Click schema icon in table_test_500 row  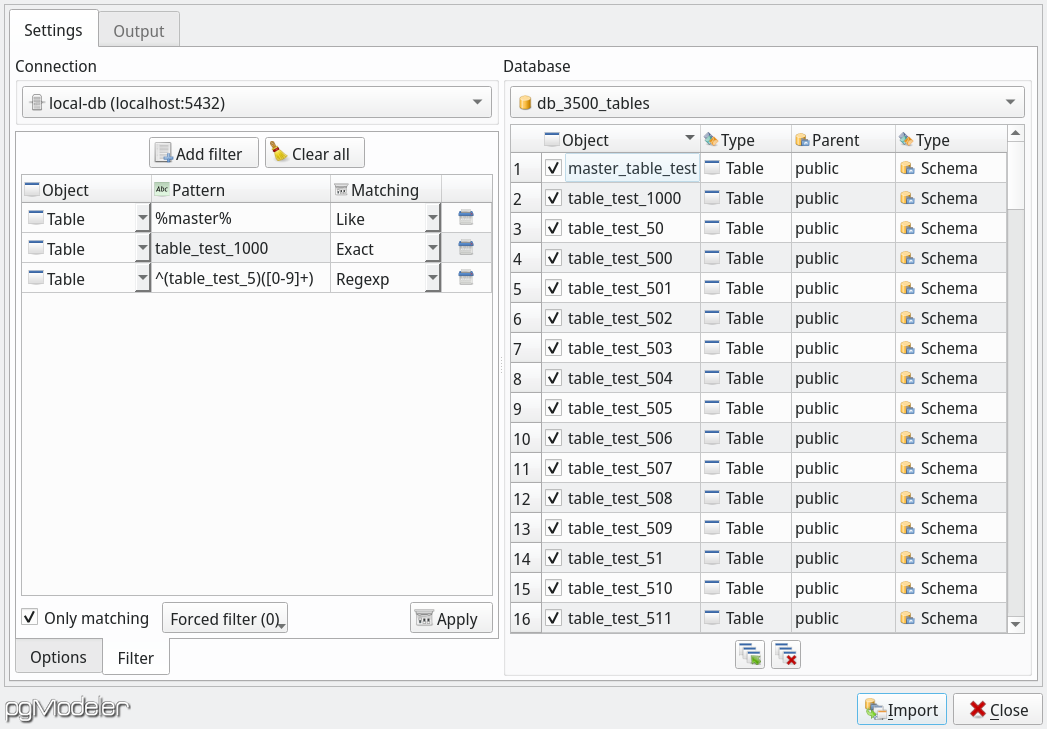click(907, 258)
